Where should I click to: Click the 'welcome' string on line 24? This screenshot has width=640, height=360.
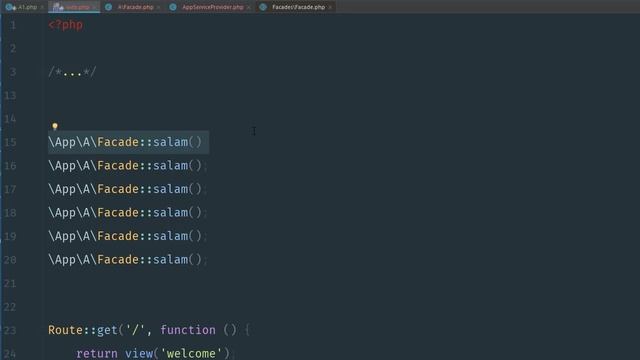coord(191,353)
